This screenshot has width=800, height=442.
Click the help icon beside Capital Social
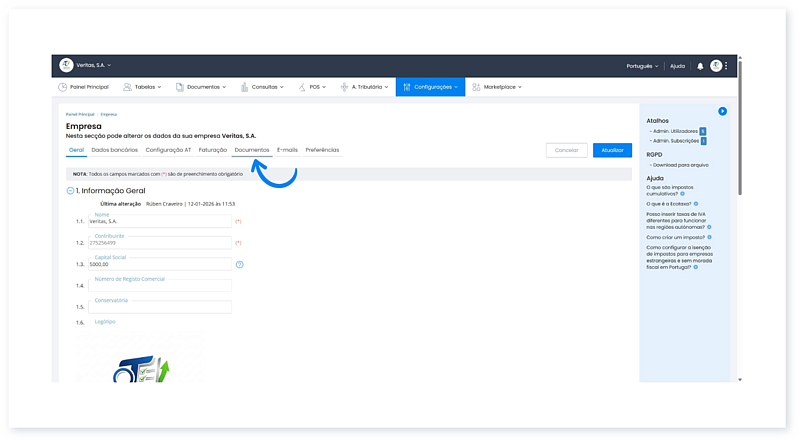pyautogui.click(x=240, y=264)
